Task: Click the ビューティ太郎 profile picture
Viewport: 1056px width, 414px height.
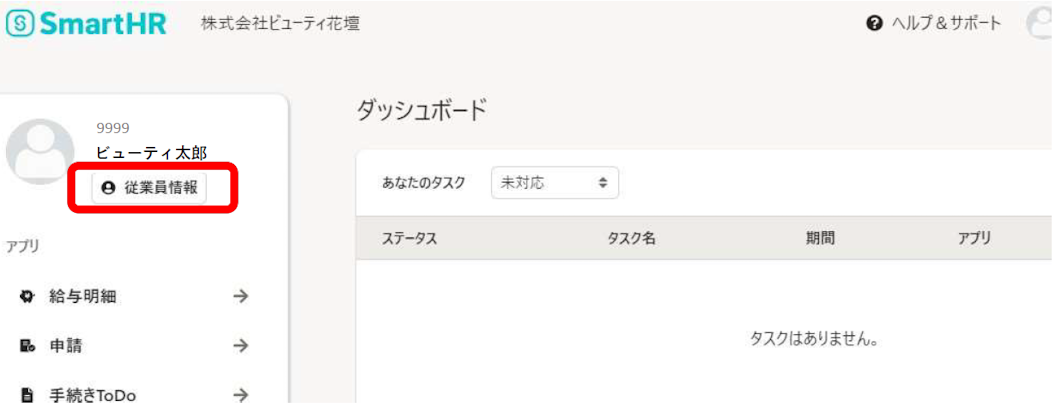Action: [x=40, y=151]
